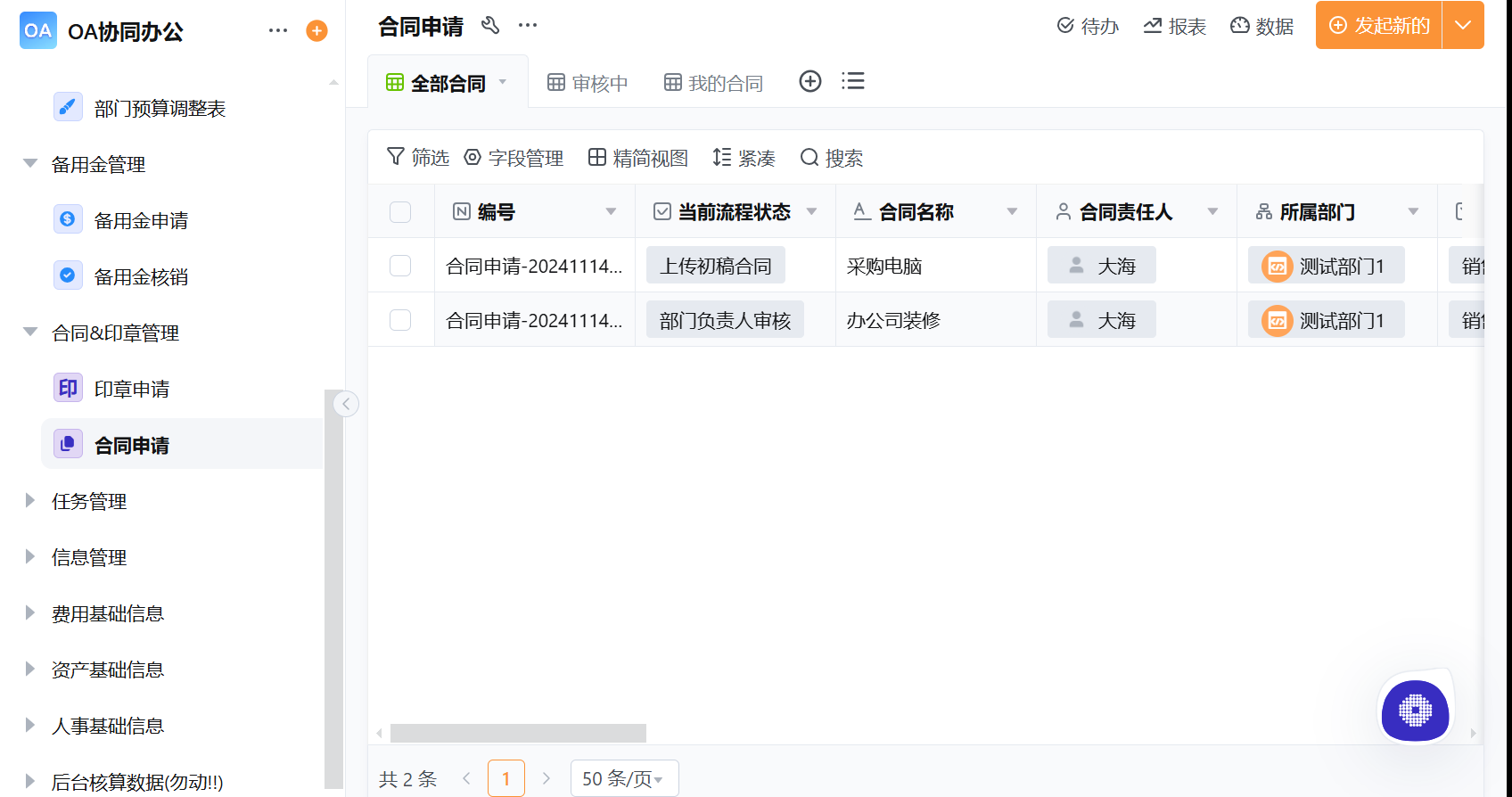Open 合同名称 column dropdown
The image size is (1512, 797).
[1013, 212]
